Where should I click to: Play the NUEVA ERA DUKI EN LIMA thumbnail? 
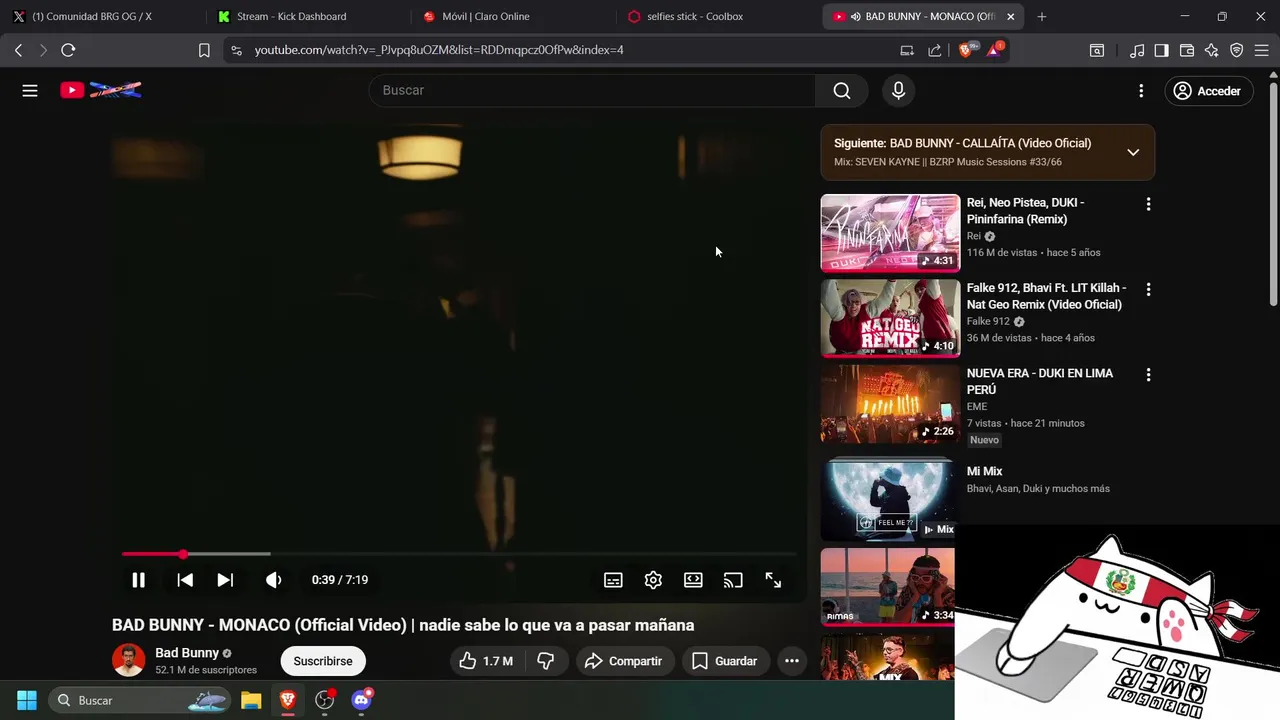890,404
